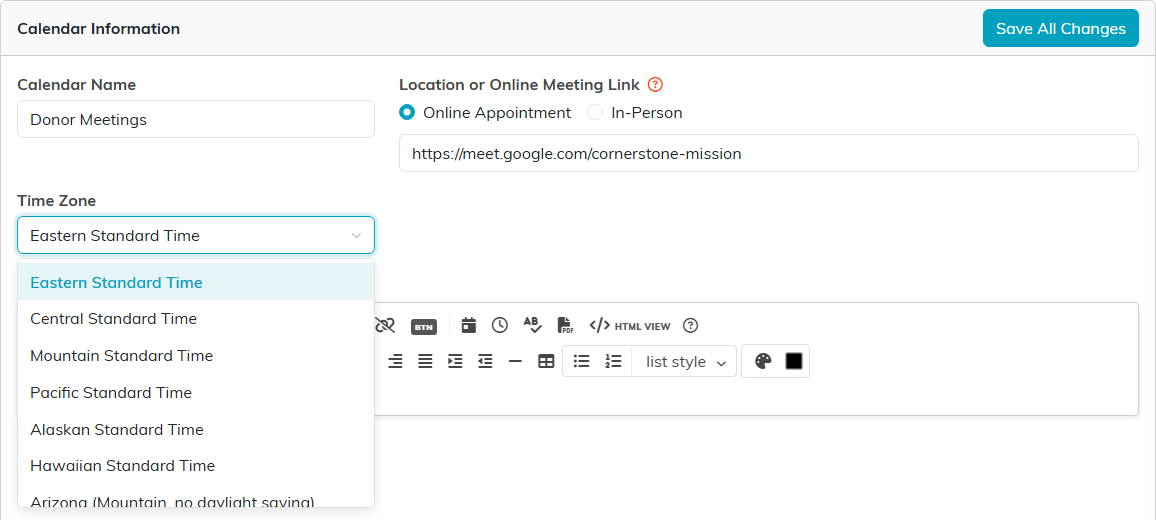The image size is (1156, 520).
Task: Insert a table using the table icon
Action: [x=546, y=361]
